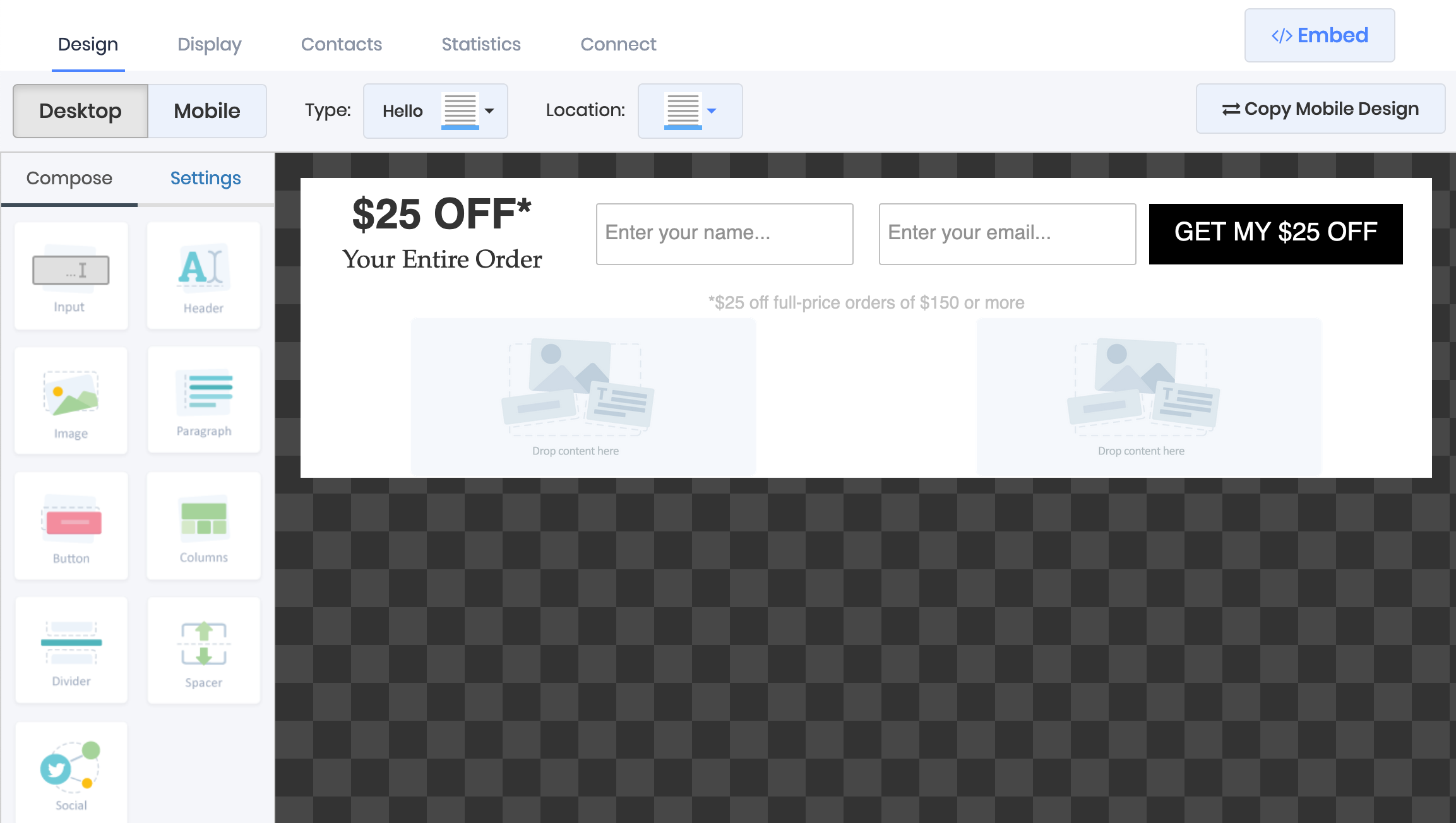Select the Header element icon
Screen dimensions: 1456x823
coord(203,276)
